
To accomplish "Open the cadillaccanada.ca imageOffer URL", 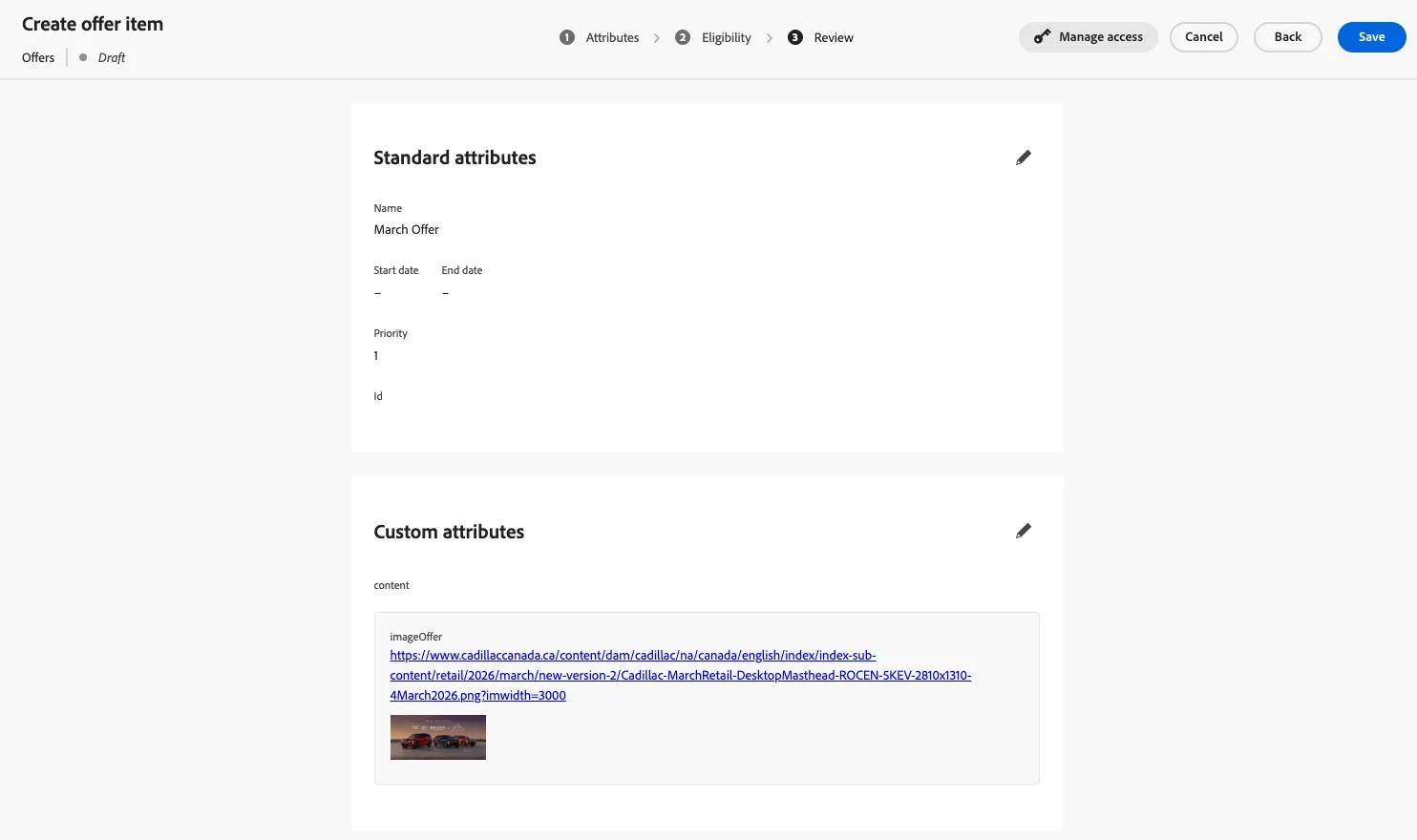I will click(x=680, y=675).
